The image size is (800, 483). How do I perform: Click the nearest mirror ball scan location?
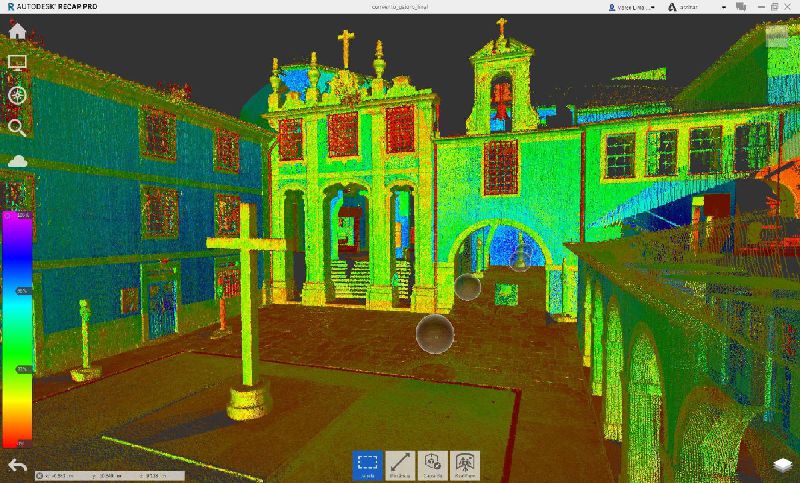point(435,332)
